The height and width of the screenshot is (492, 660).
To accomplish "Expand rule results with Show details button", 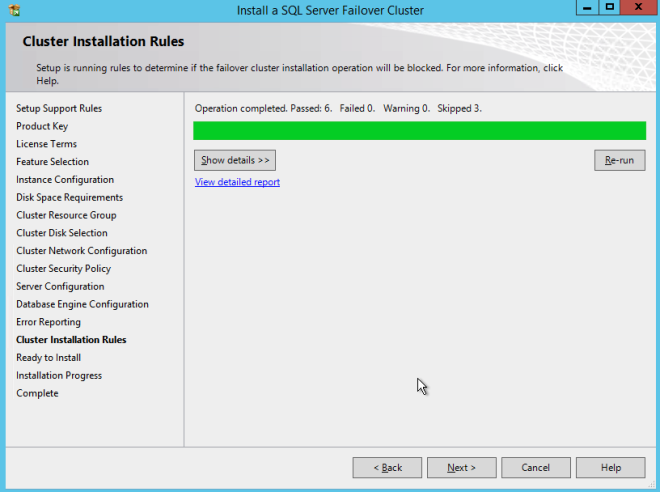I will (x=235, y=160).
